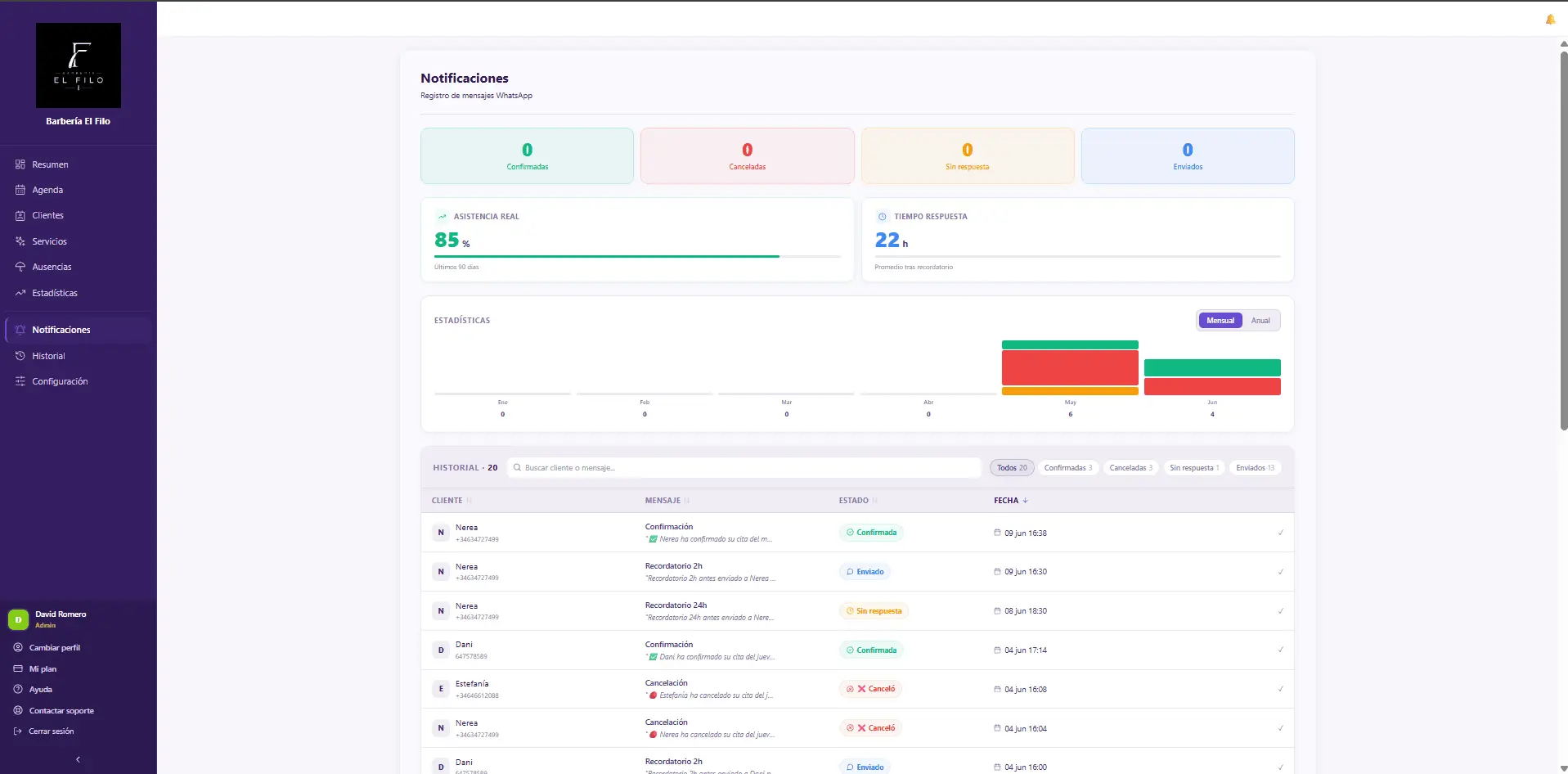The height and width of the screenshot is (774, 1568).
Task: Click the Canceladas summary card
Action: [748, 155]
